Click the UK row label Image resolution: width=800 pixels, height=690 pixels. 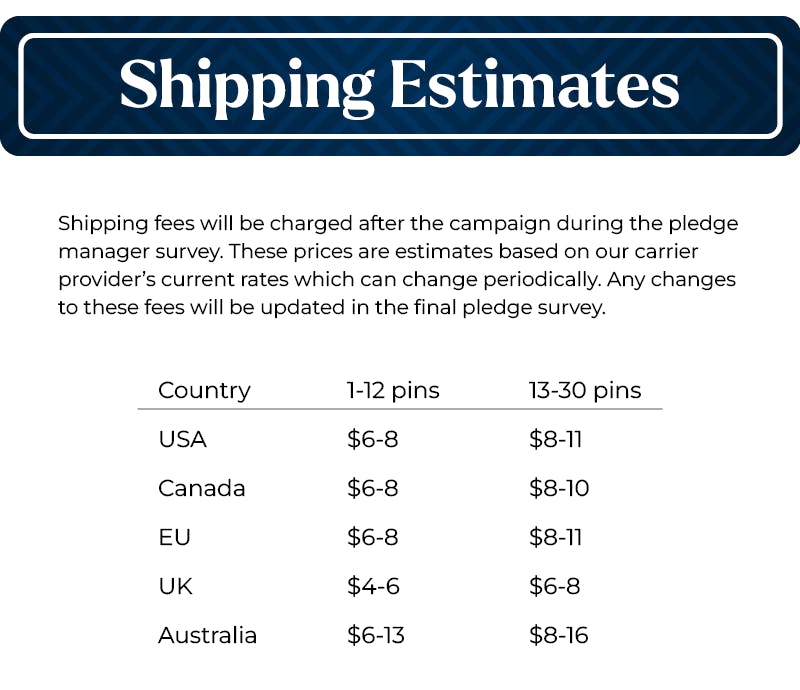(175, 586)
